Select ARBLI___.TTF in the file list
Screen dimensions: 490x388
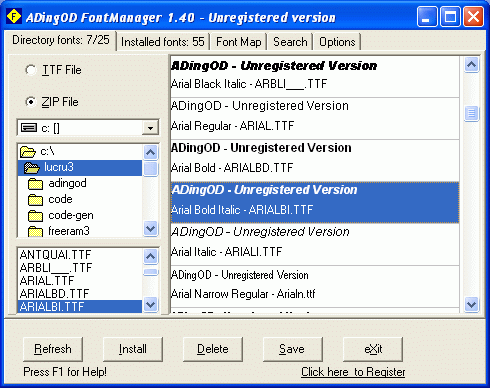click(80, 268)
